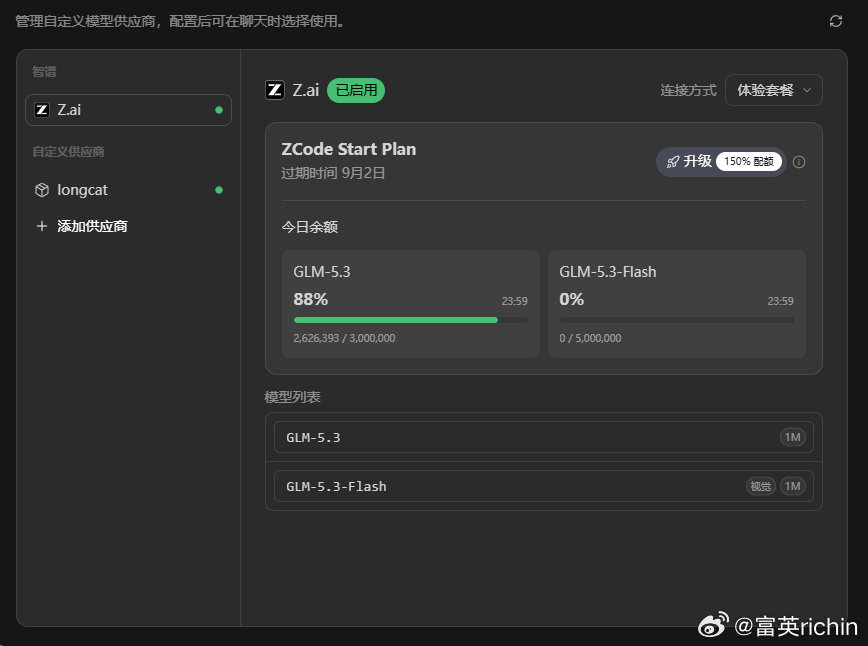
Task: Click the 150% 配额 badge
Action: [748, 161]
